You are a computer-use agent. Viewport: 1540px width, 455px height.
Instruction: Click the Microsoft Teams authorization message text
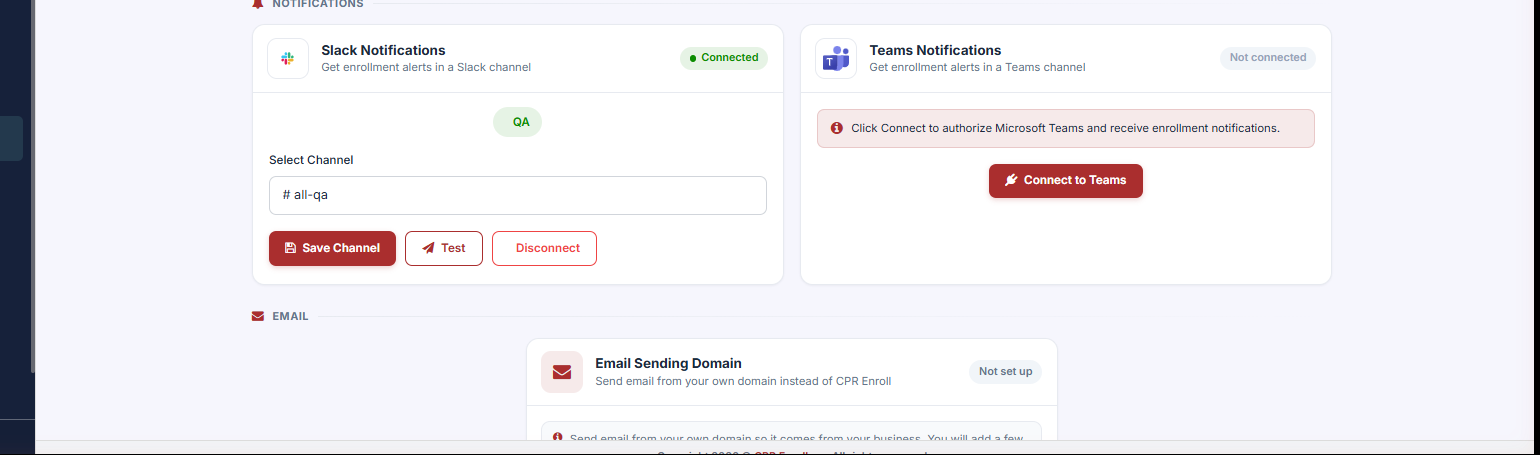(x=1065, y=129)
